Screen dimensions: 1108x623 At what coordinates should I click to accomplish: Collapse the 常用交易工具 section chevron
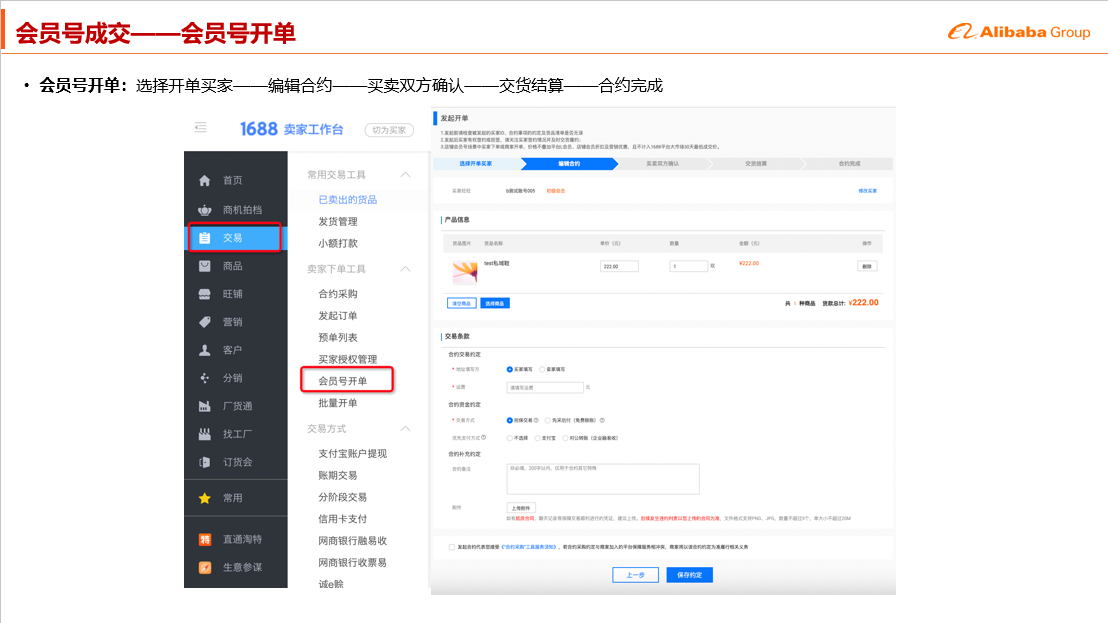click(406, 174)
